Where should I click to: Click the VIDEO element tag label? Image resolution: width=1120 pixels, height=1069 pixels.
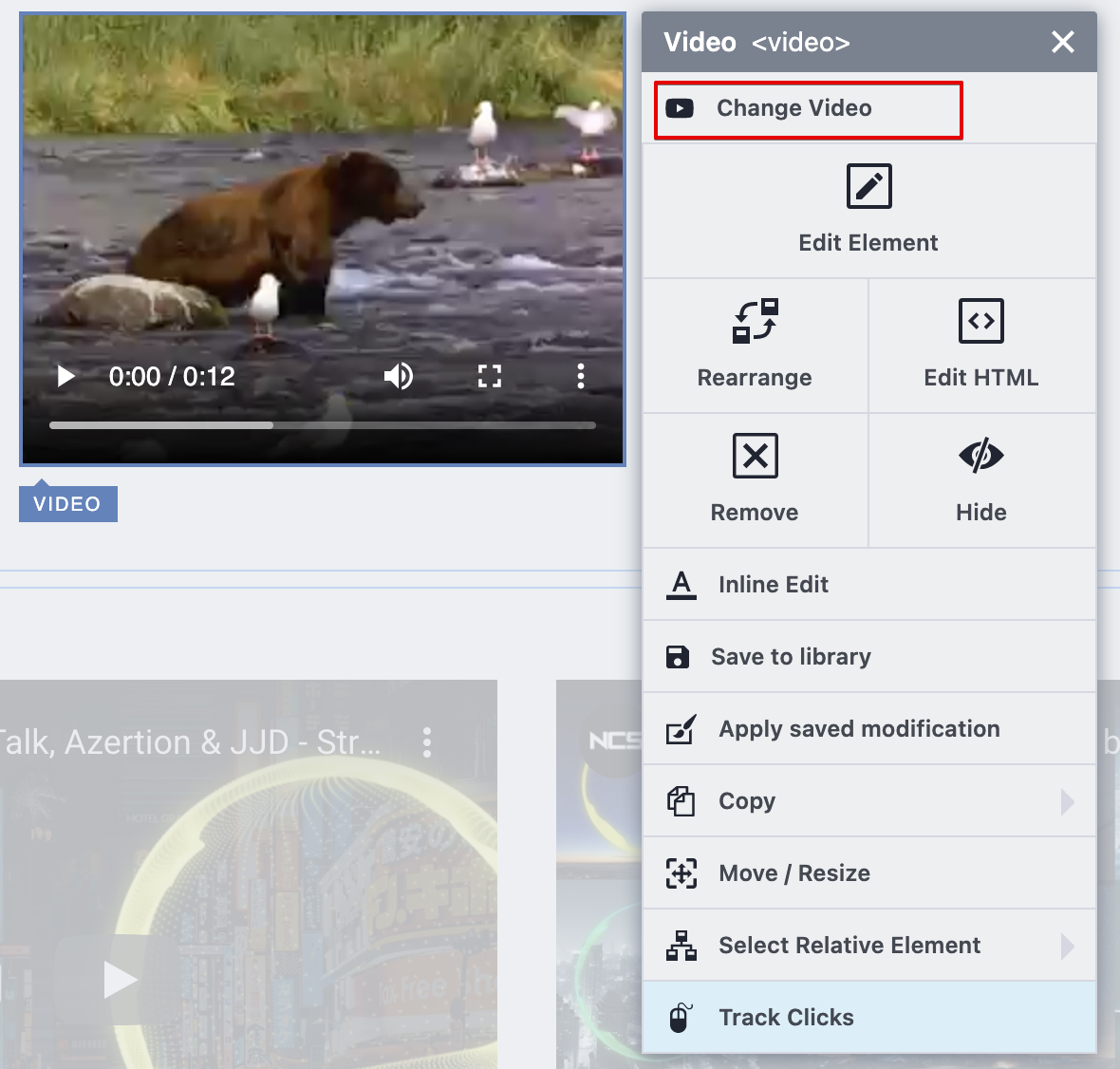tap(67, 504)
